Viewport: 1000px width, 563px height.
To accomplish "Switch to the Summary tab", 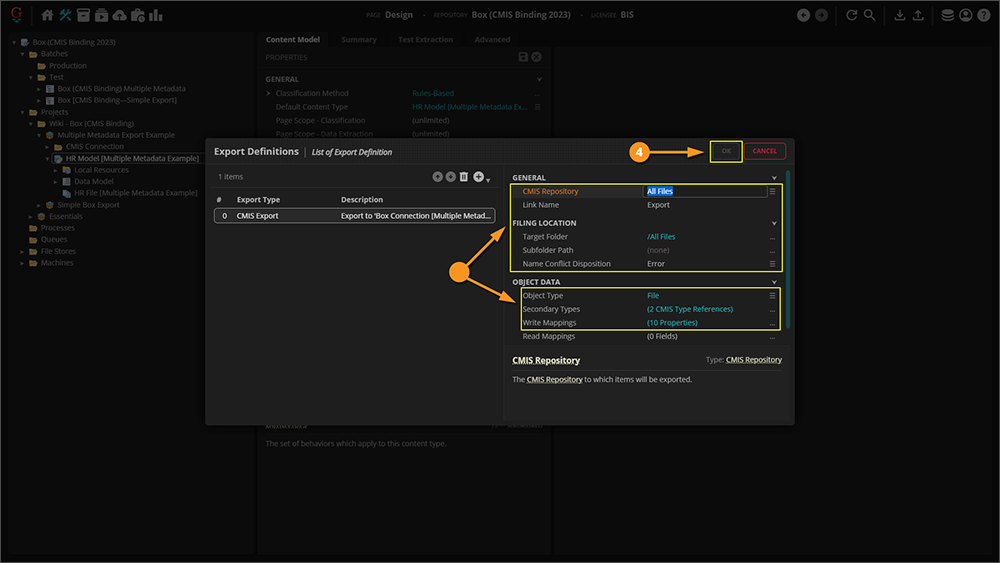I will tap(358, 40).
